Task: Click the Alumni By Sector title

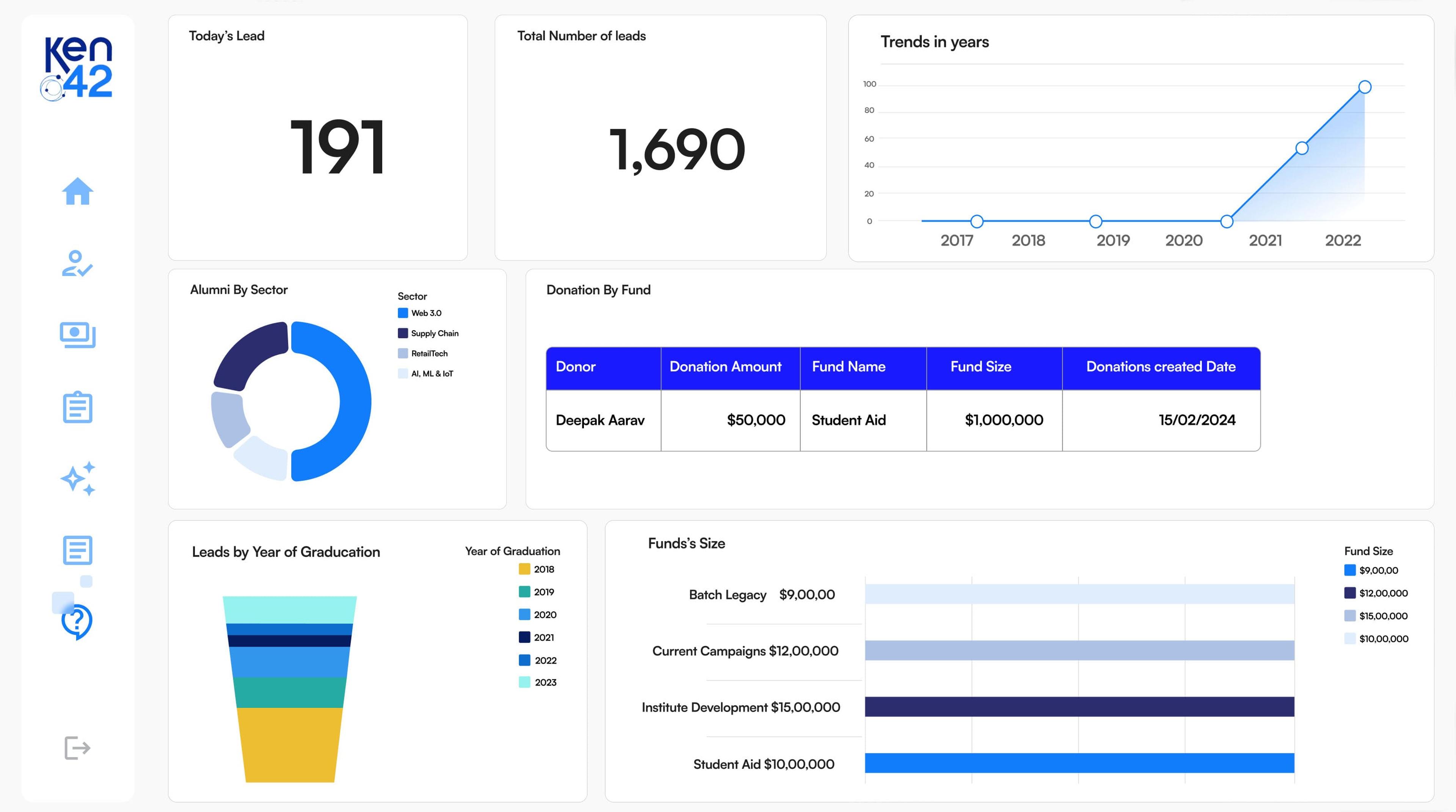Action: click(x=238, y=290)
